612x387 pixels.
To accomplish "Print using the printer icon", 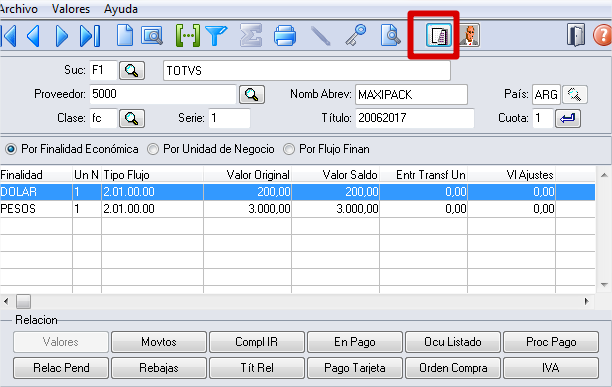I will (x=285, y=36).
